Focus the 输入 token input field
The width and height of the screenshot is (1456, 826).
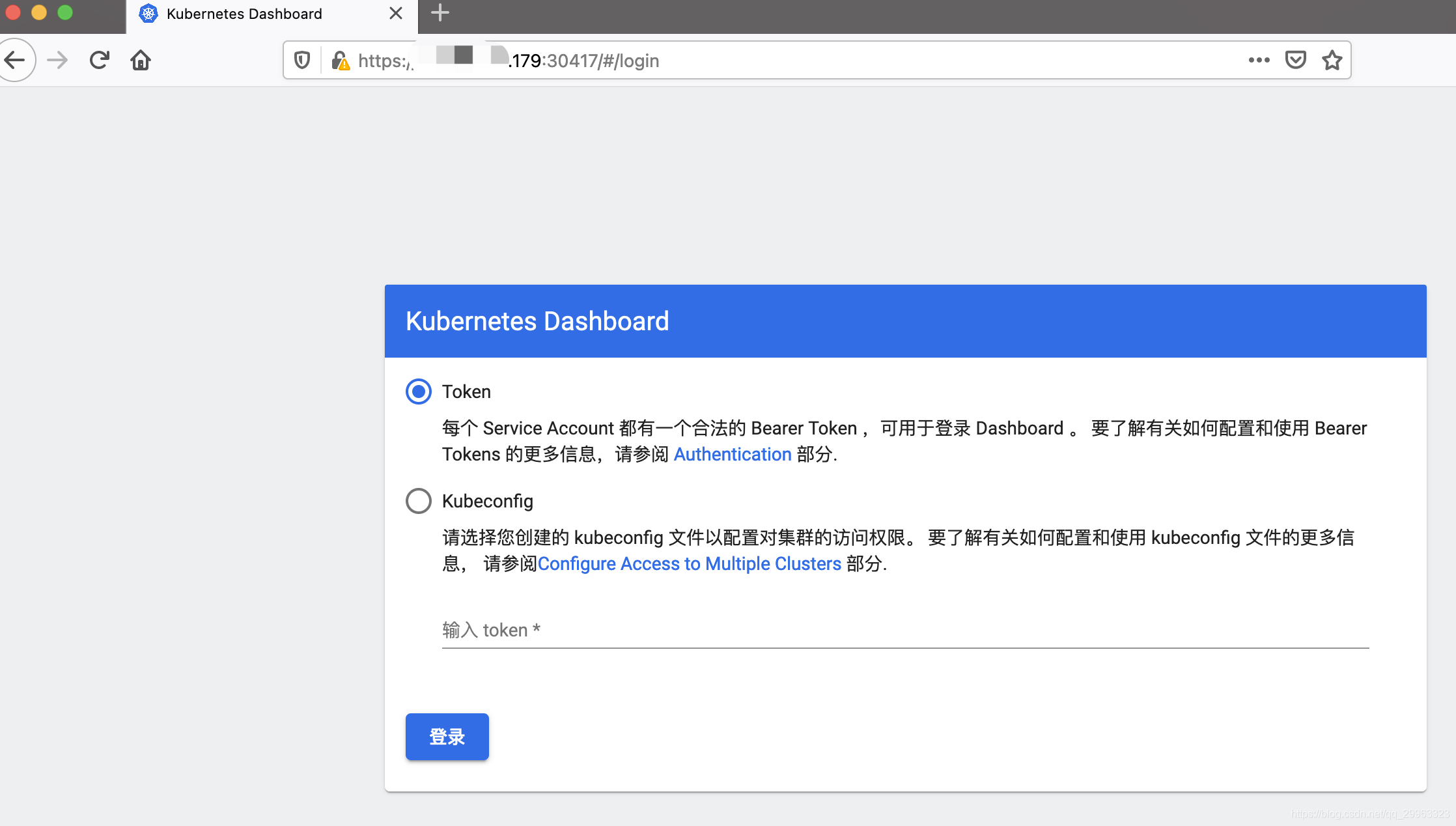pyautogui.click(x=905, y=630)
